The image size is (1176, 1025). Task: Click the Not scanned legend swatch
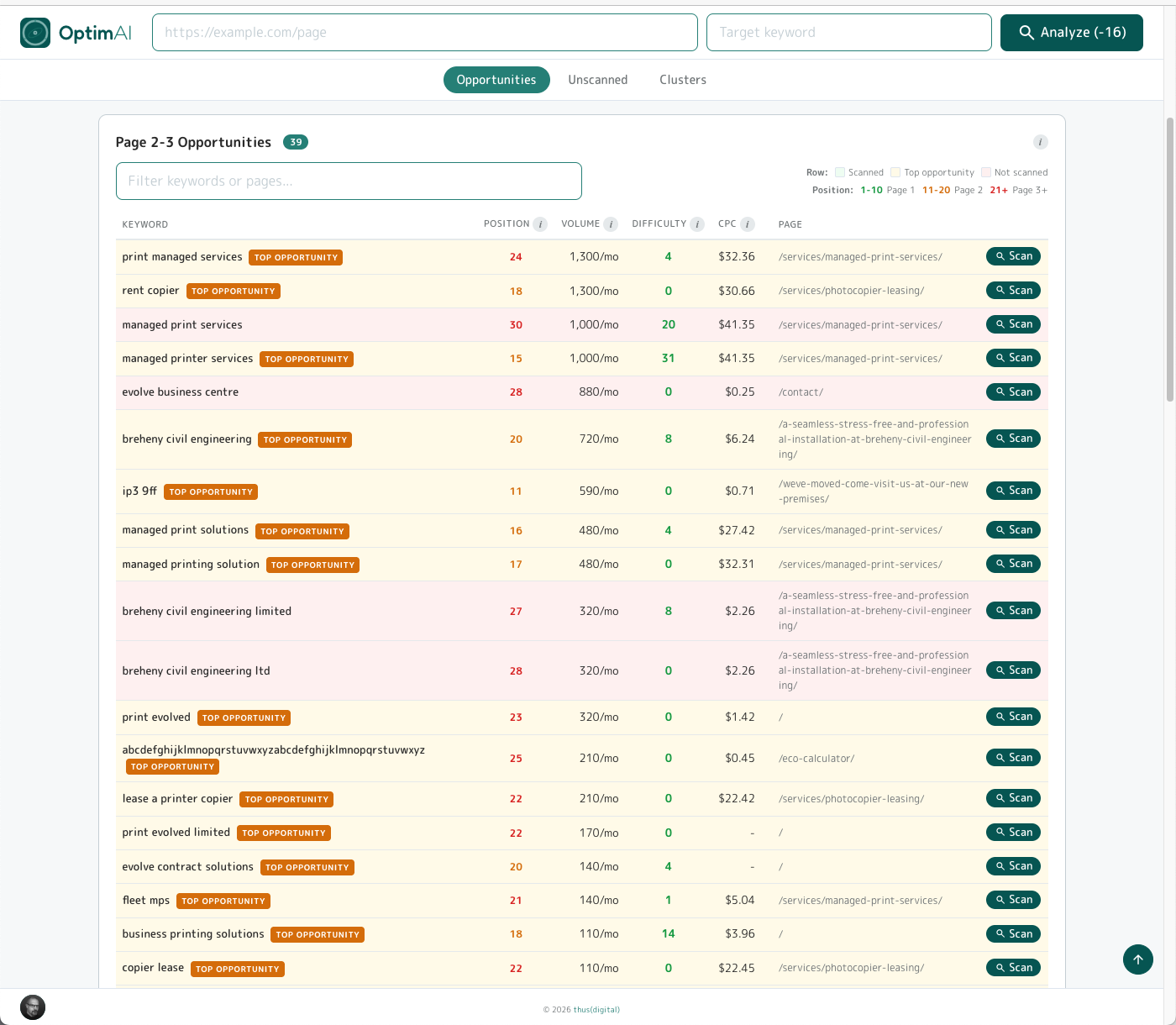click(x=986, y=172)
